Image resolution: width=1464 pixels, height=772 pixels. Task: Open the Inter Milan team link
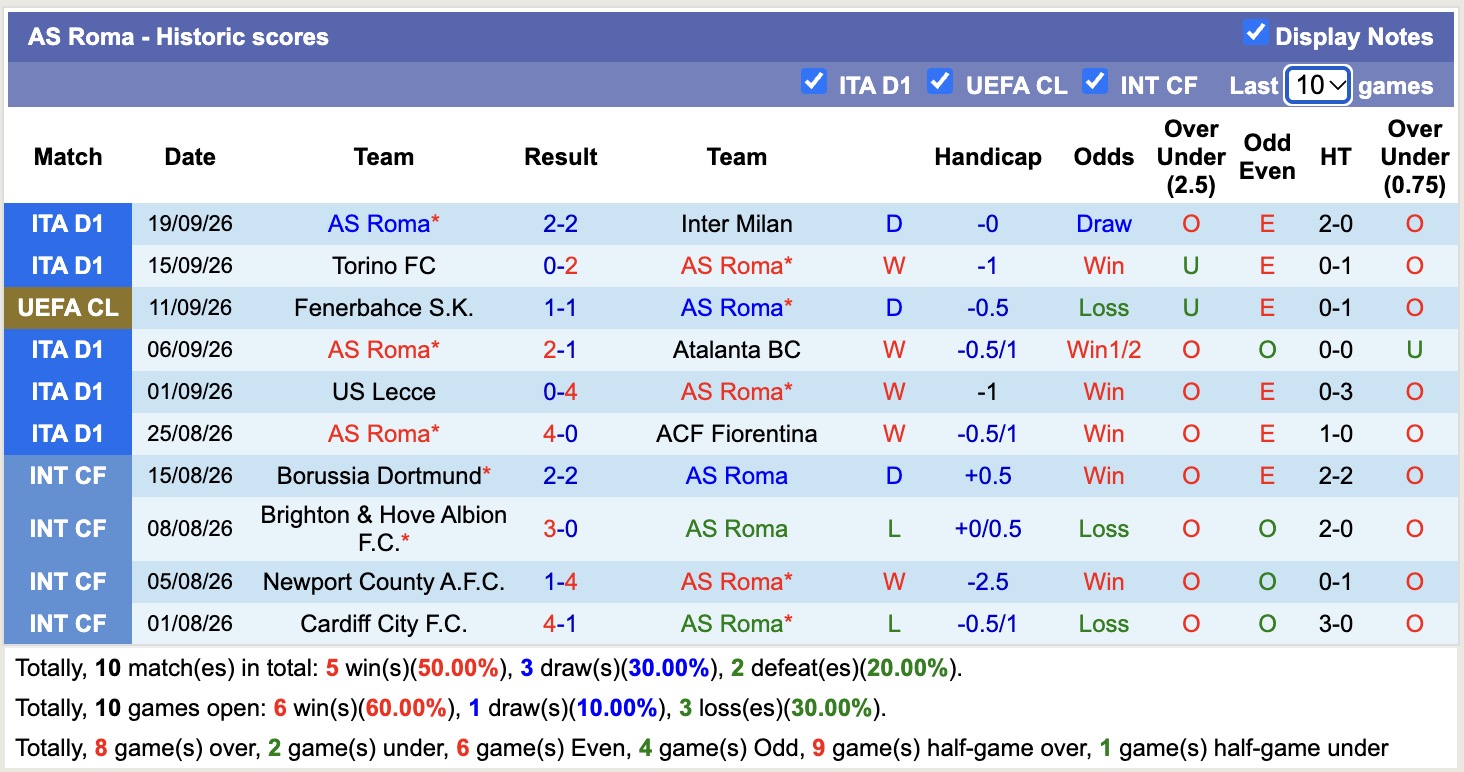point(736,224)
